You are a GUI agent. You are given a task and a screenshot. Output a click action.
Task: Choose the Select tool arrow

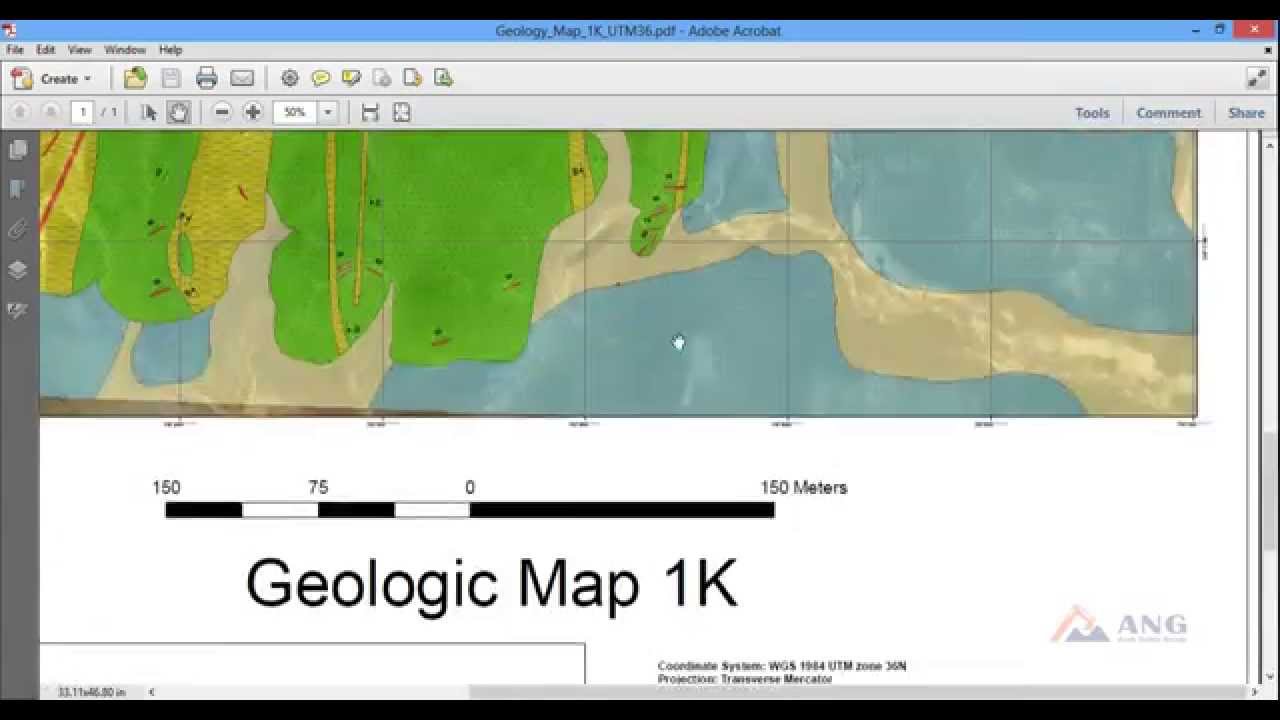click(x=148, y=112)
